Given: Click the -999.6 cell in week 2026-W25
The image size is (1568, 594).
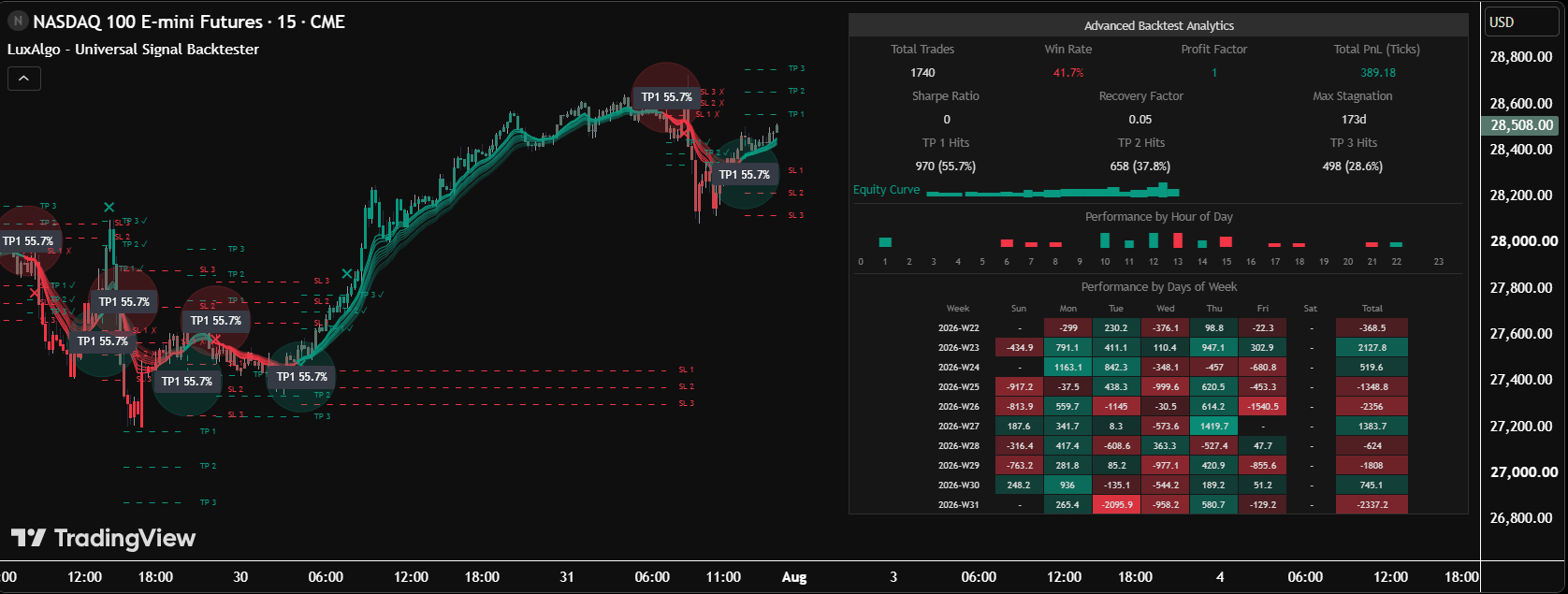Looking at the screenshot, I should point(1165,387).
